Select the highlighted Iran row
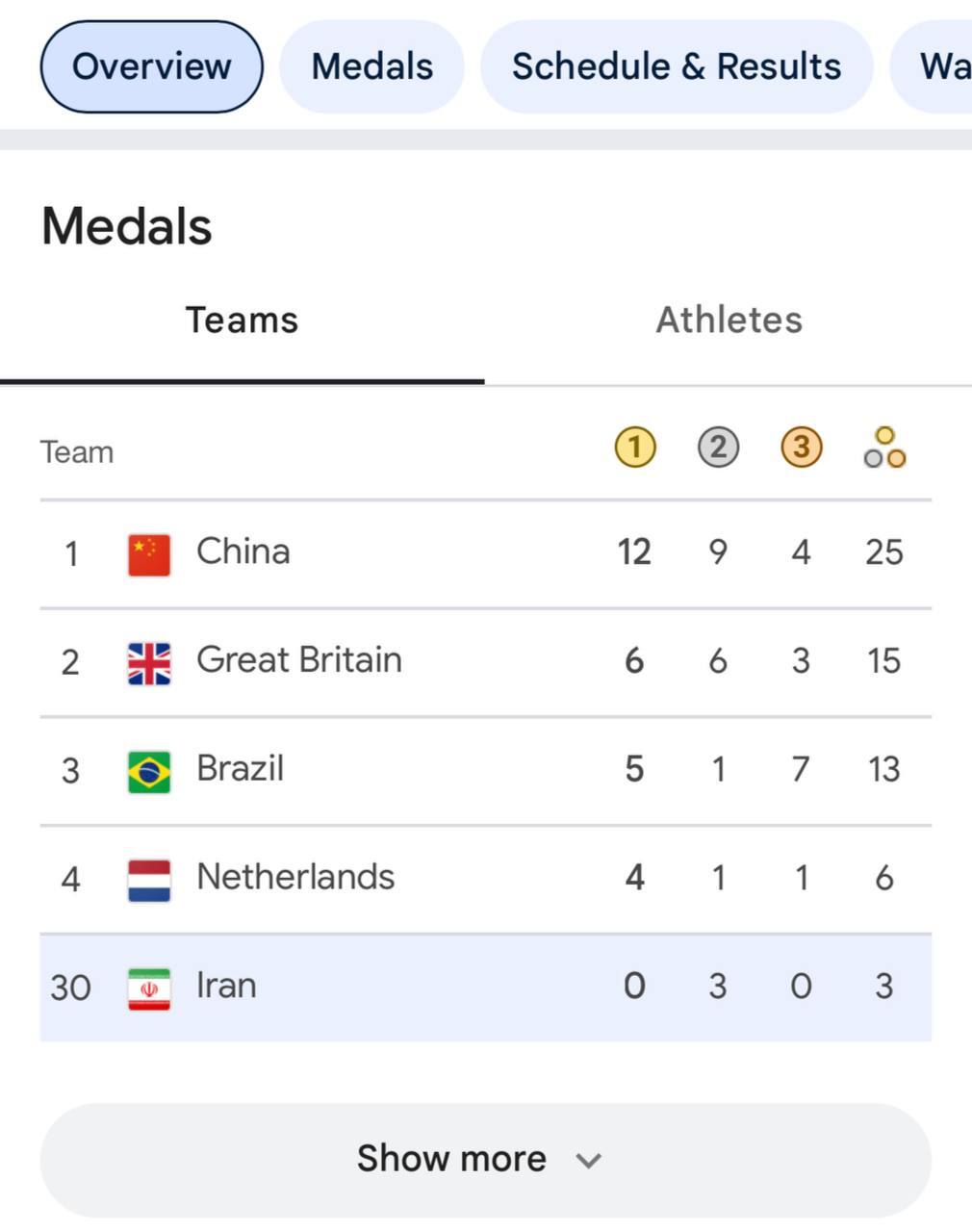Screen dimensions: 972x1232 tap(485, 988)
